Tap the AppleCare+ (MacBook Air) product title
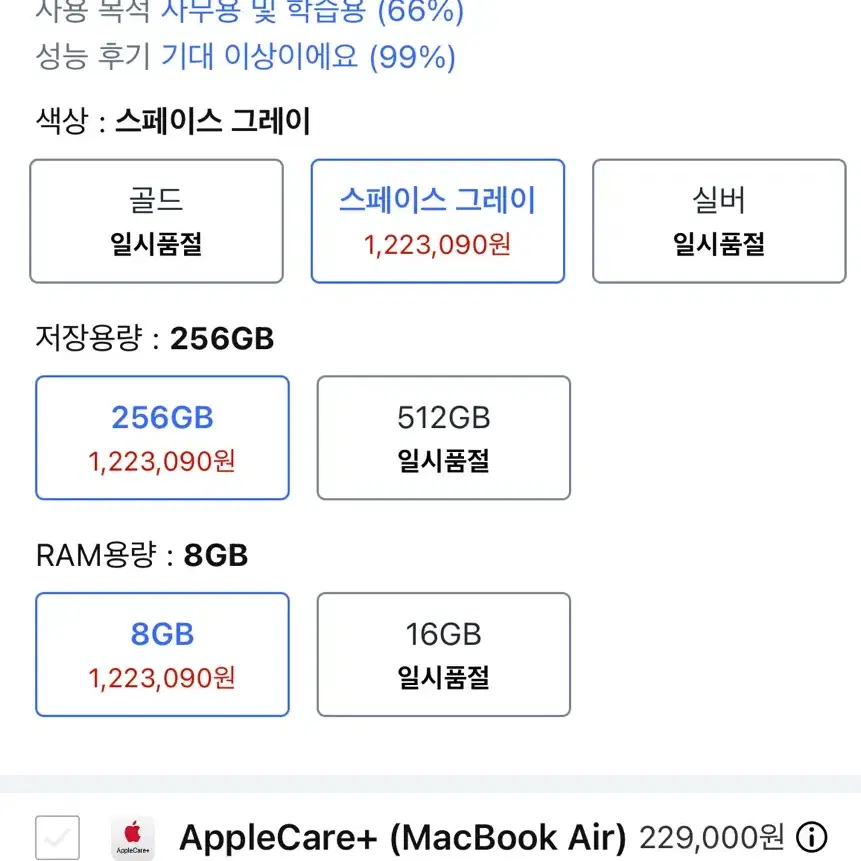861x861 pixels. coord(402,837)
